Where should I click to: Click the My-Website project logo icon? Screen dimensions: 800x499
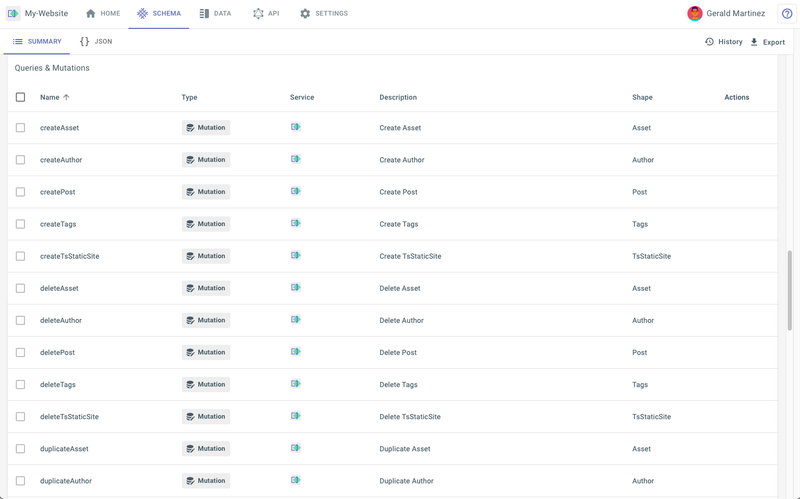pyautogui.click(x=13, y=13)
